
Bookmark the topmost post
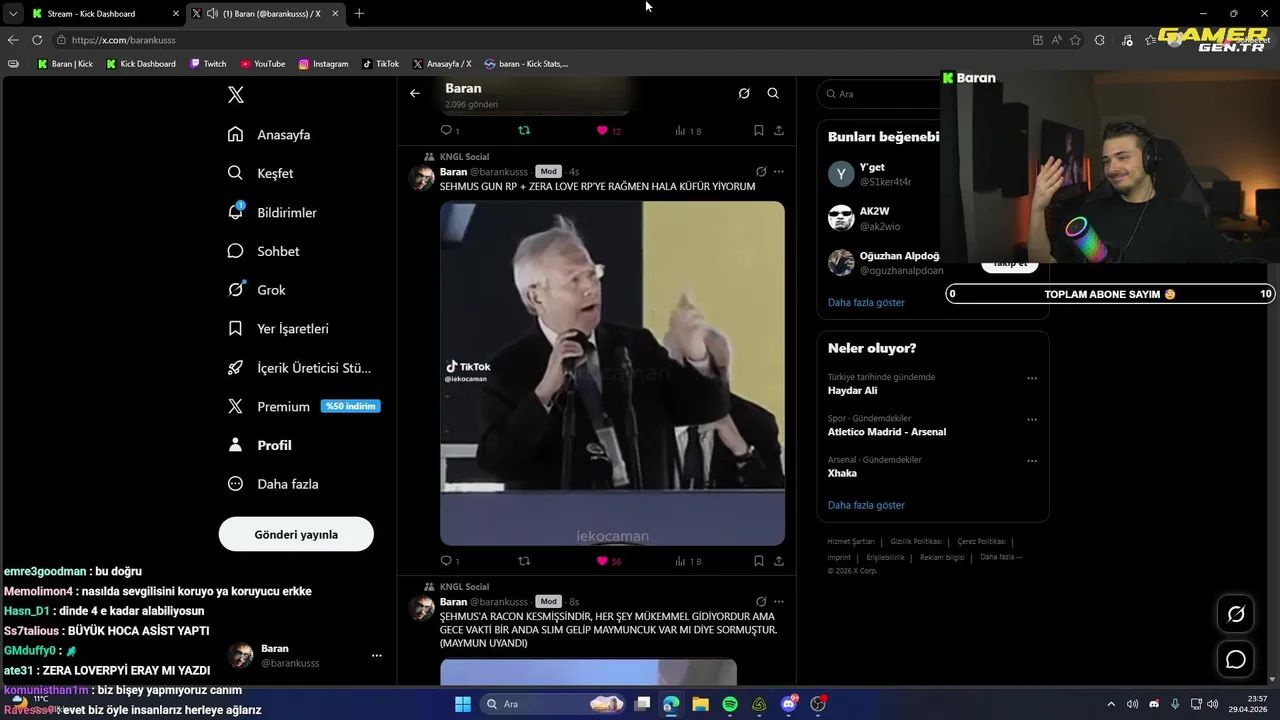pos(759,130)
